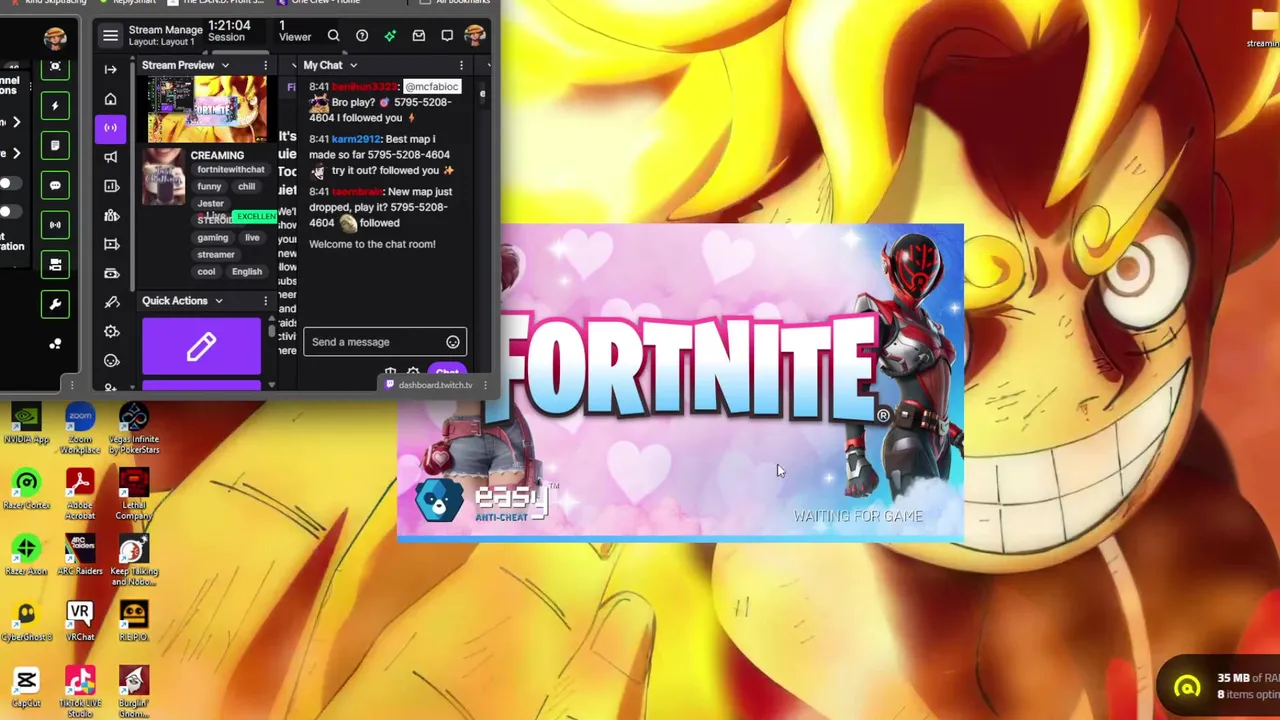This screenshot has height=720, width=1280.
Task: Go to Home in dashboard sidebar
Action: click(111, 99)
